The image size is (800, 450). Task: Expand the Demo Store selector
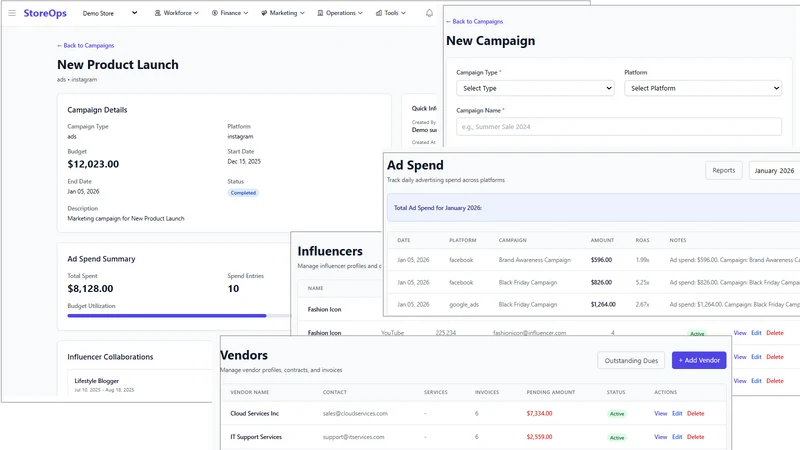pos(110,13)
